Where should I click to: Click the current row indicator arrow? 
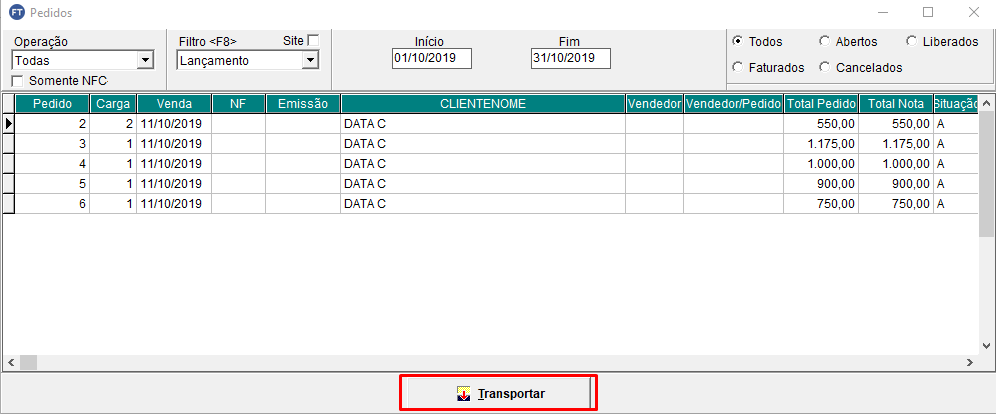pyautogui.click(x=9, y=123)
